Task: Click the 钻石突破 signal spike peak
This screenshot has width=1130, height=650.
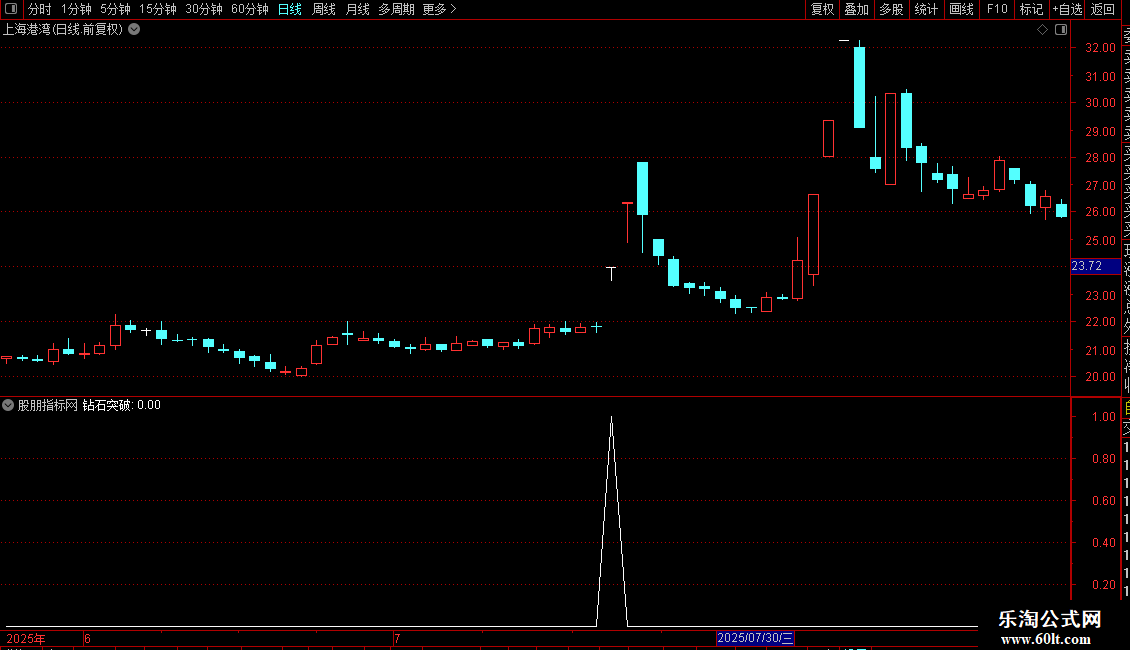Action: point(612,418)
